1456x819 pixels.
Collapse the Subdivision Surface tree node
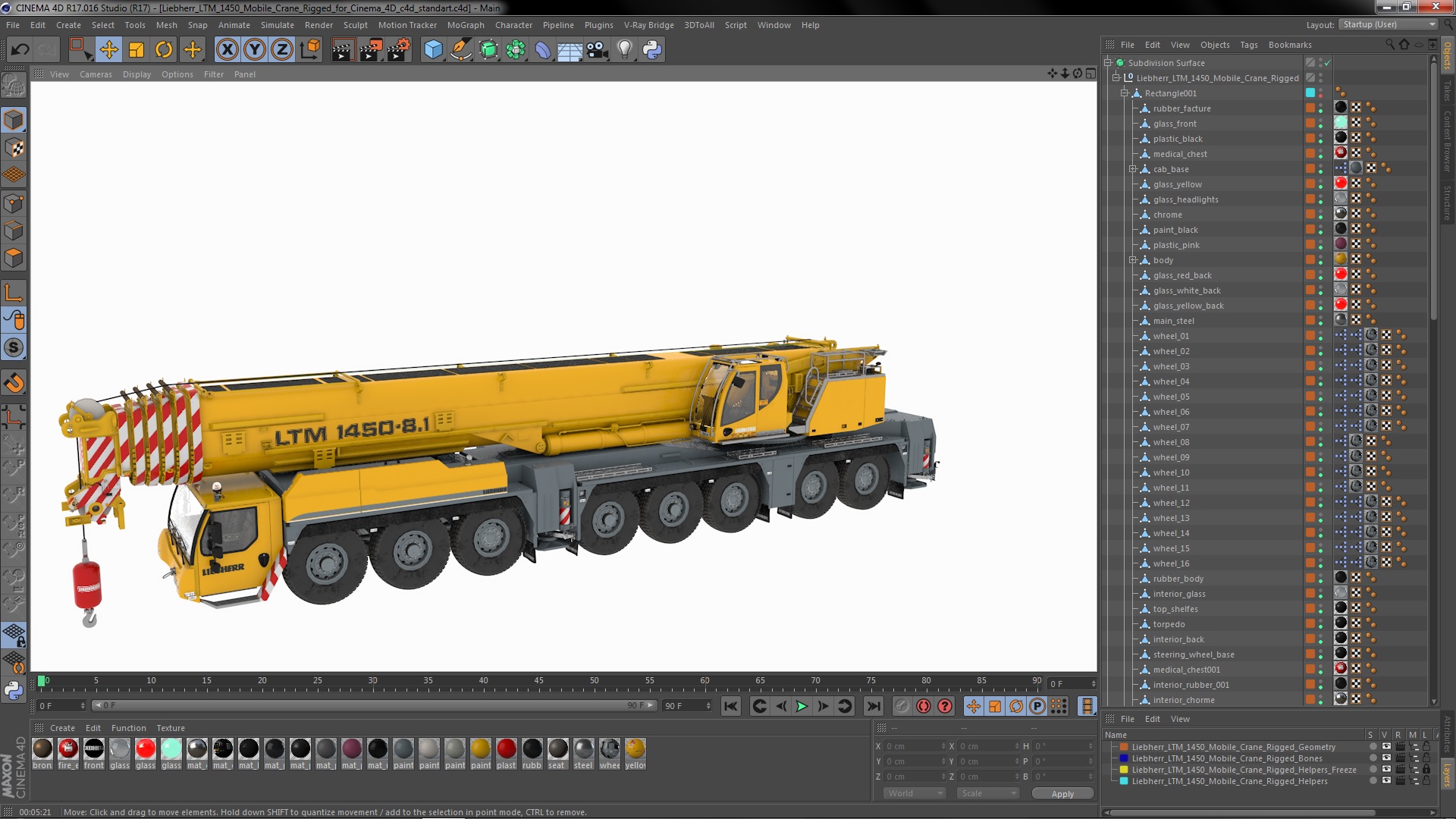(1108, 63)
